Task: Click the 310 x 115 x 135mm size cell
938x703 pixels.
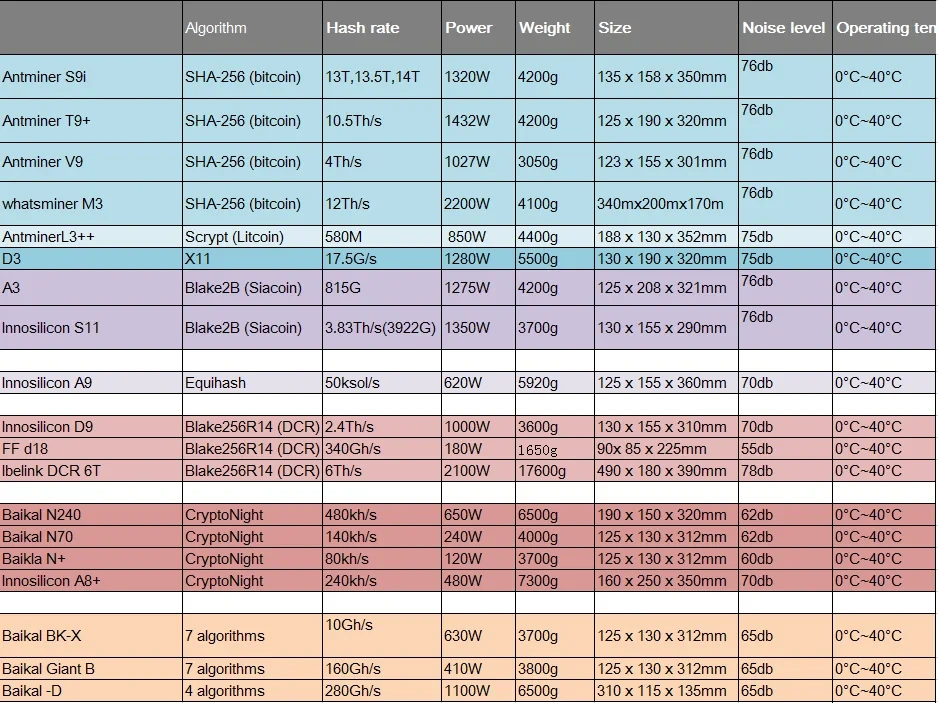Action: coord(666,691)
